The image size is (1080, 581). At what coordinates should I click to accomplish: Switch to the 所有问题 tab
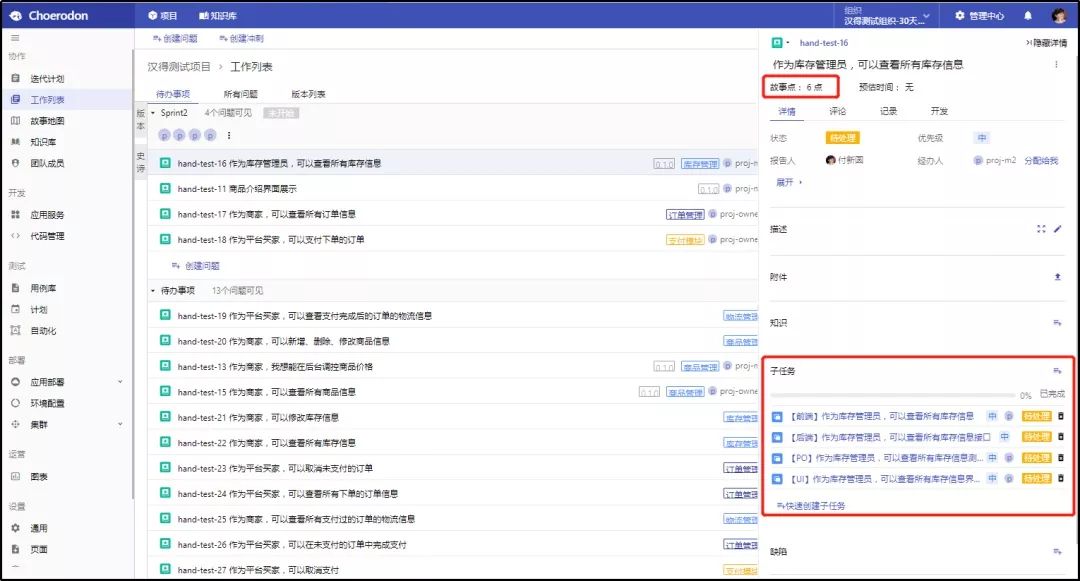click(239, 94)
